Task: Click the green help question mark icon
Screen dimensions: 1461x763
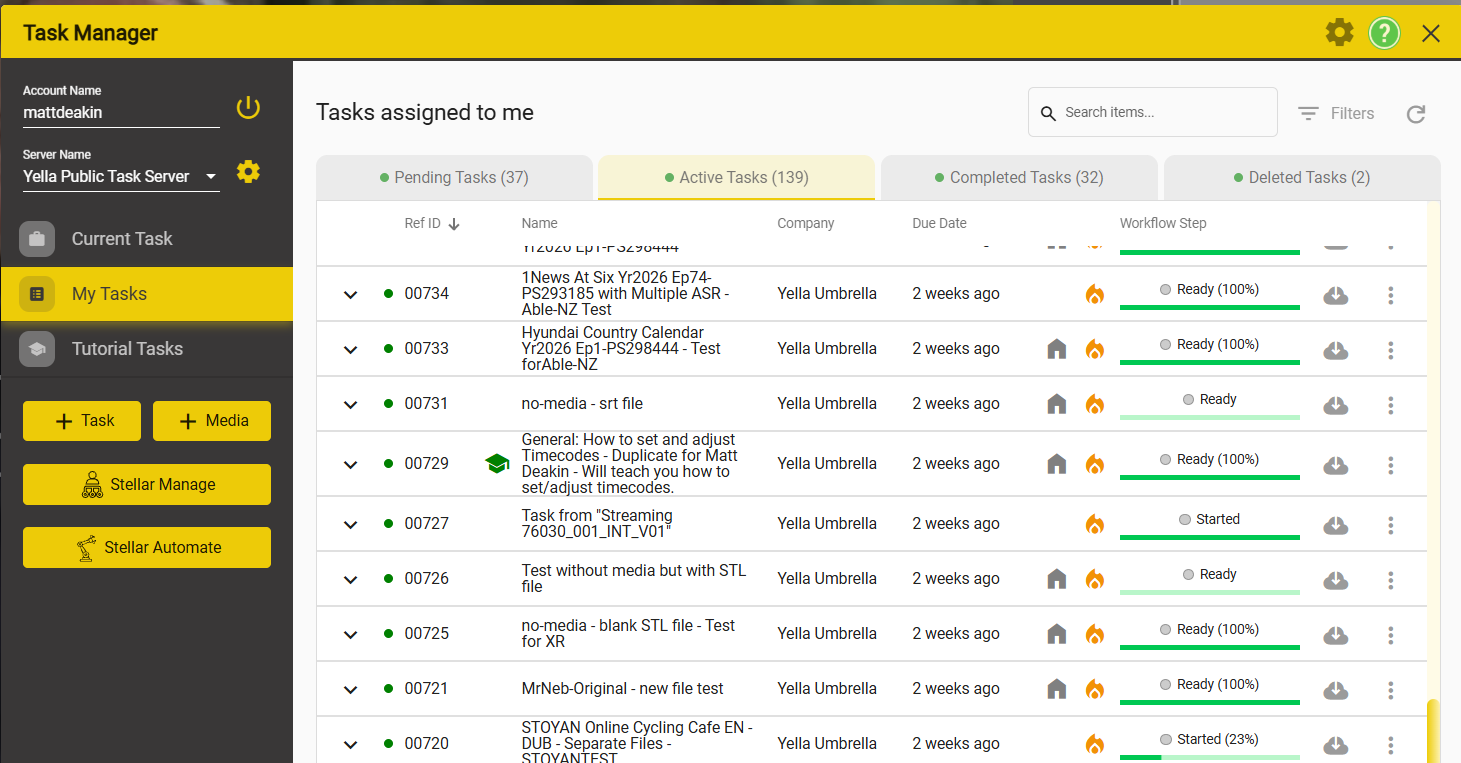Action: (x=1384, y=33)
